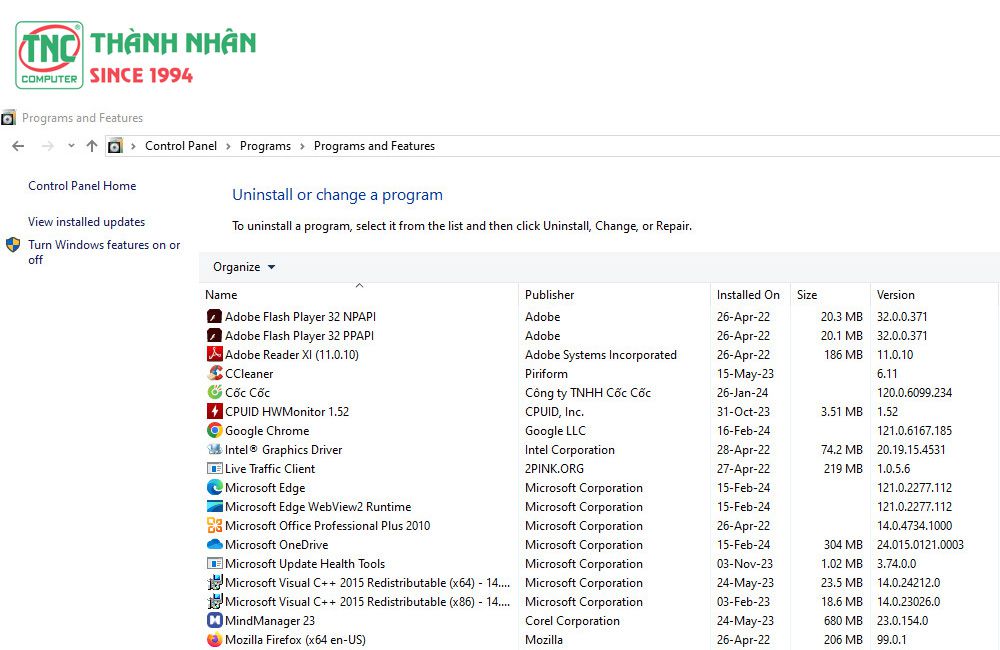This screenshot has width=1000, height=650.
Task: Sort list by Publisher column header
Action: click(x=550, y=295)
